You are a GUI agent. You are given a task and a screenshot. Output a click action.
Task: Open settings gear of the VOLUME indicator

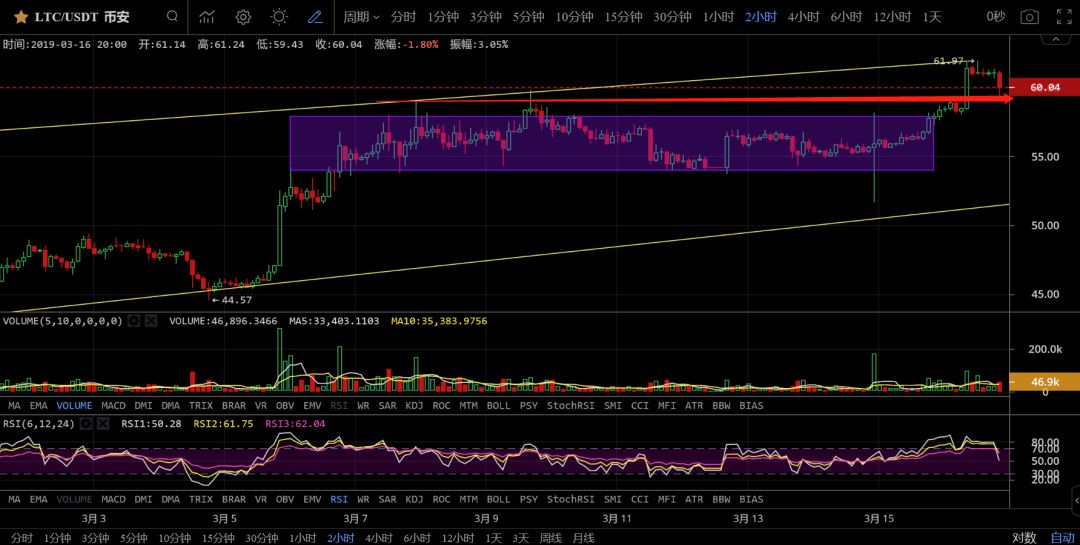(134, 321)
